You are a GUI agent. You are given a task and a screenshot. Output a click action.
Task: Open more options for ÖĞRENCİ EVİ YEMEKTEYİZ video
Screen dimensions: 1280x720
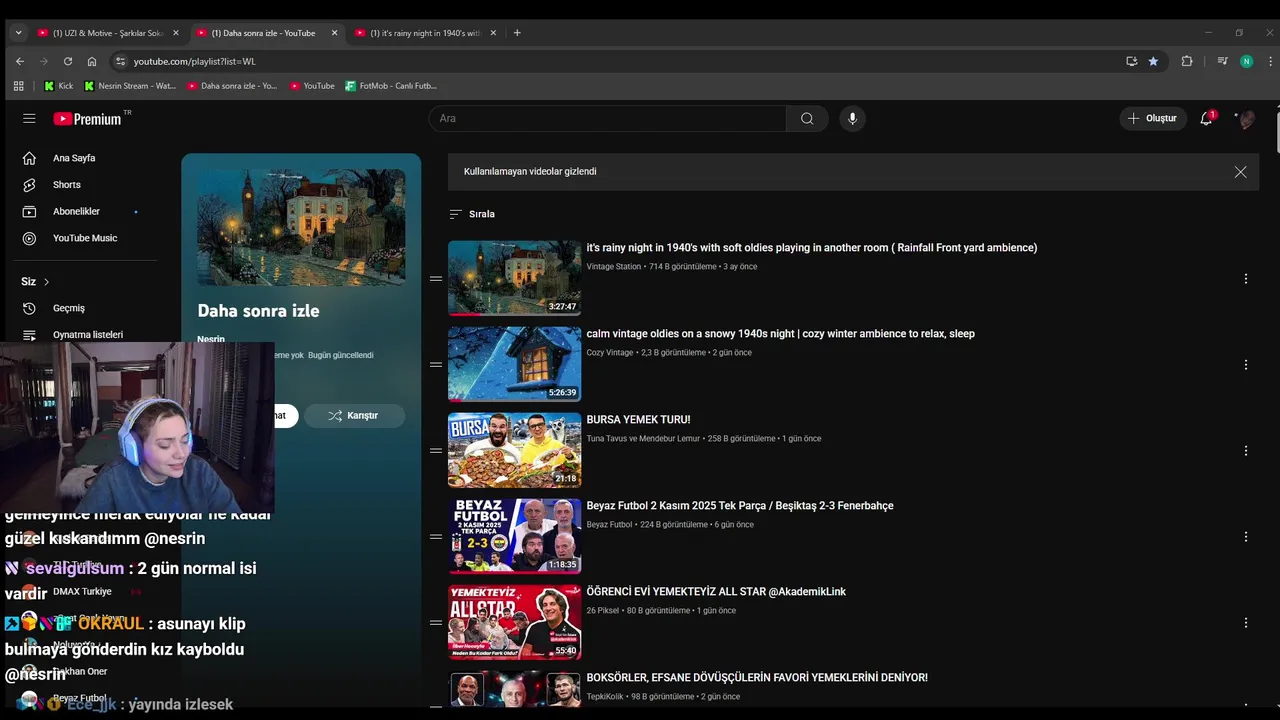(x=1245, y=623)
